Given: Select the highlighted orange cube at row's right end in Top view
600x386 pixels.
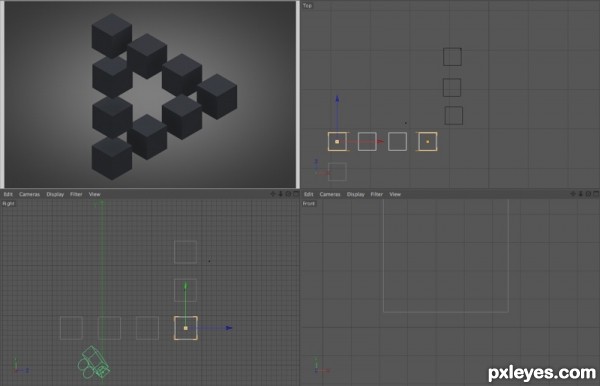Looking at the screenshot, I should point(427,142).
